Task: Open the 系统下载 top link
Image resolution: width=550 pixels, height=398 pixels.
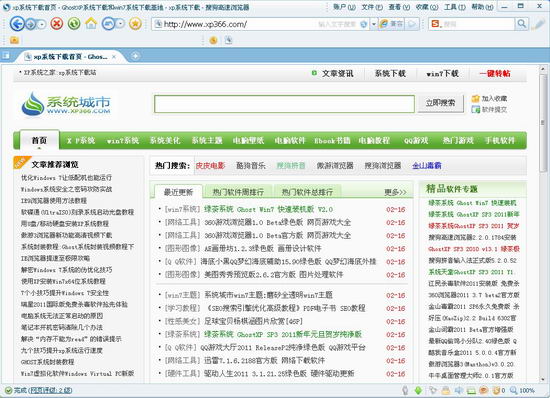Action: [390, 74]
